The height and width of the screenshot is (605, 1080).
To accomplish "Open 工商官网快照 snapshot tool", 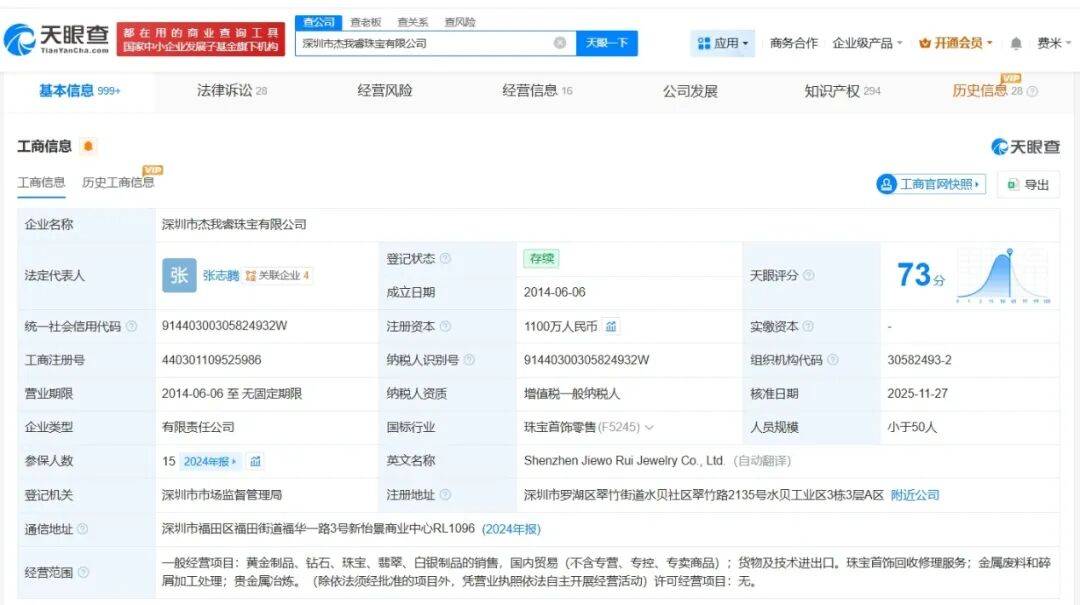I will (x=931, y=184).
